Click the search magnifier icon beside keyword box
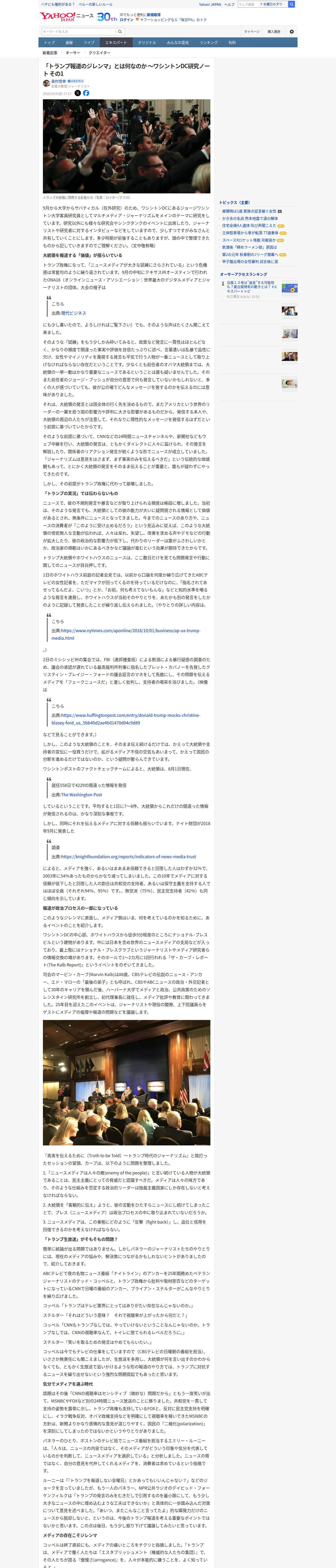This screenshot has height=1568, width=336. pos(120,32)
